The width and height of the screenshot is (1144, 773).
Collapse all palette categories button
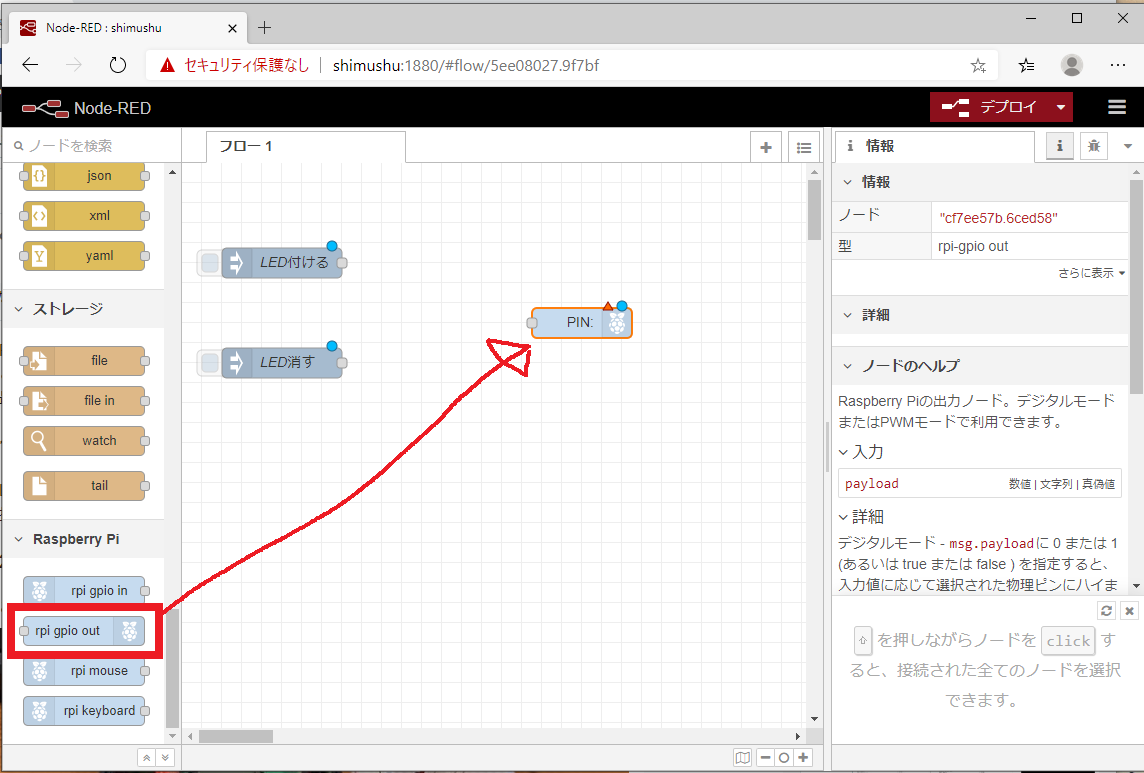tap(147, 758)
